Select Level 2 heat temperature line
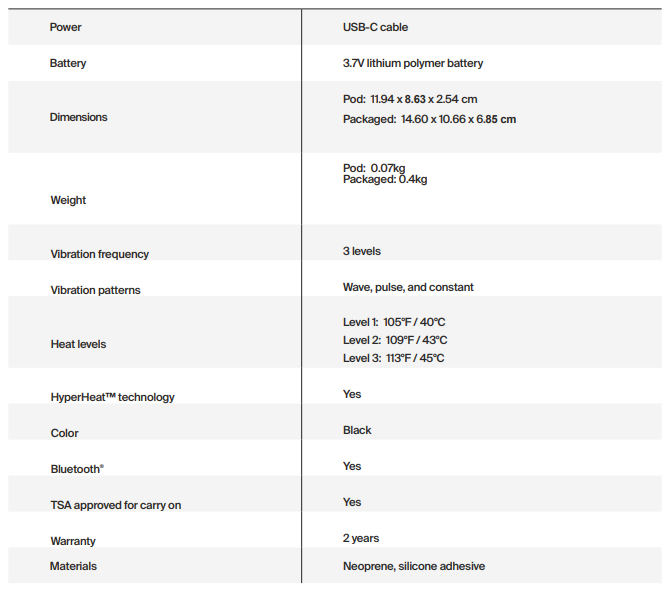This screenshot has height=591, width=671. (x=395, y=340)
